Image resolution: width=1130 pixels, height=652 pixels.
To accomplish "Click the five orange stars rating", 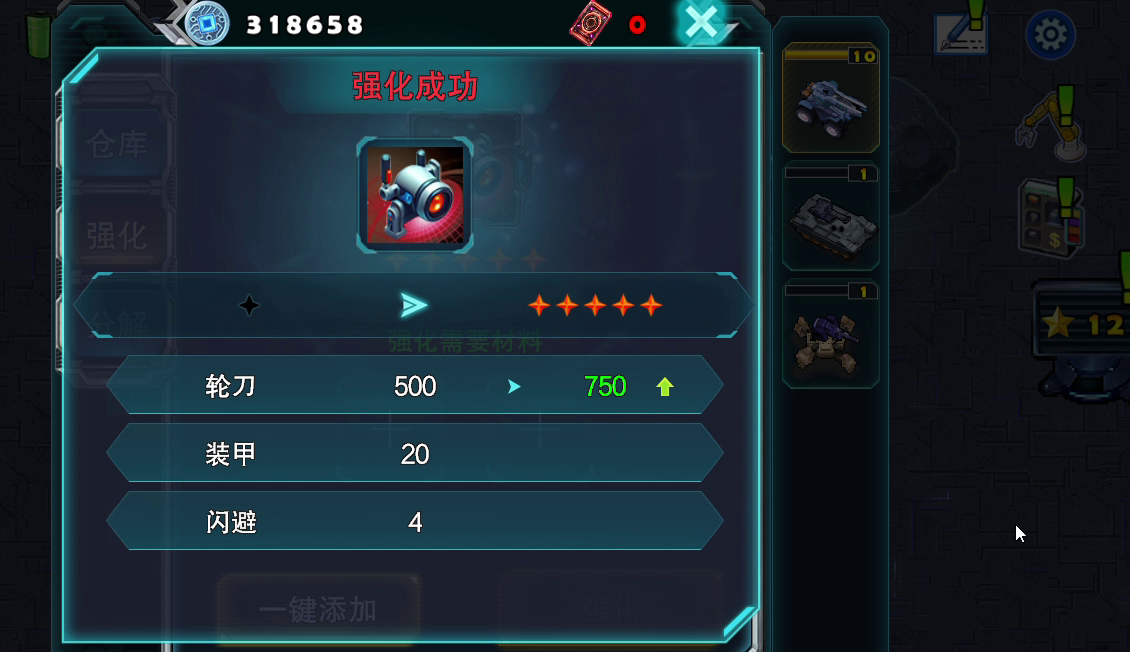I will click(x=595, y=305).
